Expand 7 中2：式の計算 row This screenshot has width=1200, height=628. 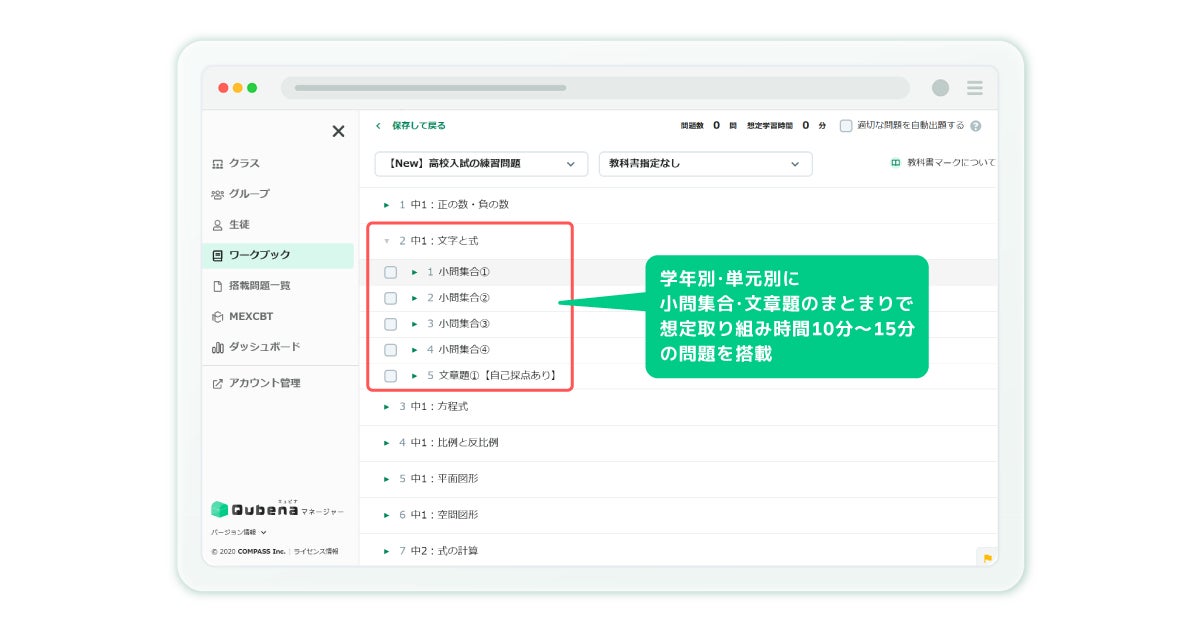[678, 551]
